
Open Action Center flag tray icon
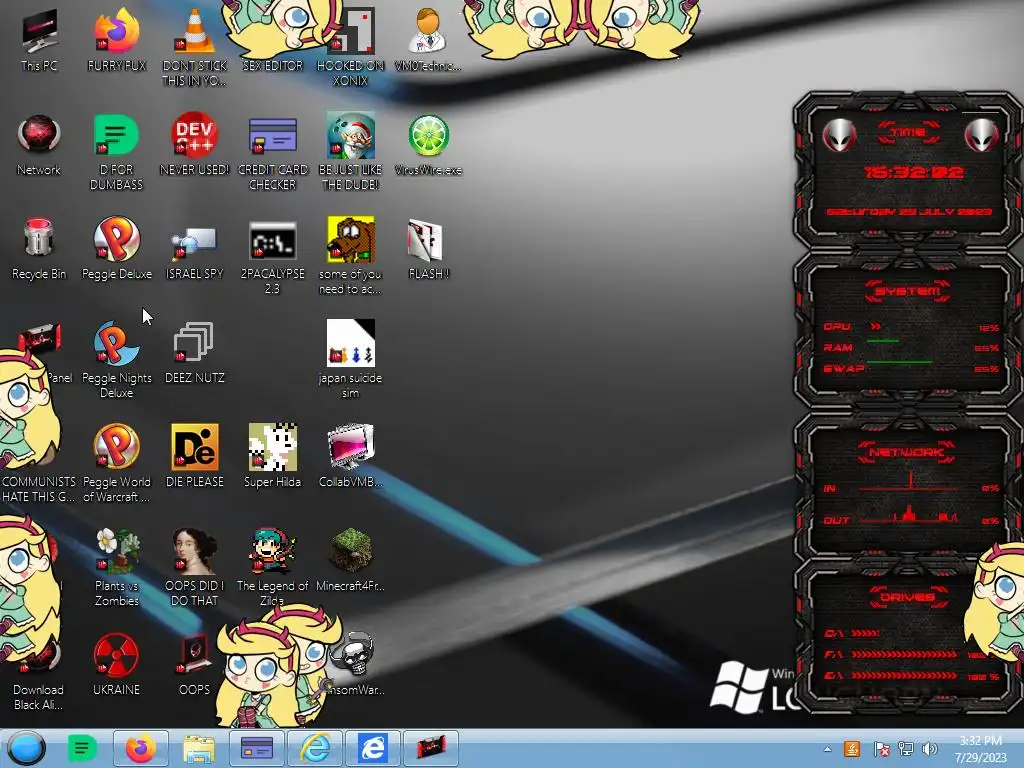881,749
